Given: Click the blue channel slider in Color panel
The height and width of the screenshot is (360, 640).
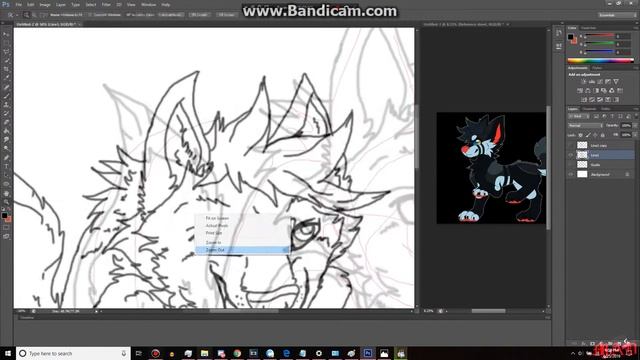Looking at the screenshot, I should click(x=600, y=52).
